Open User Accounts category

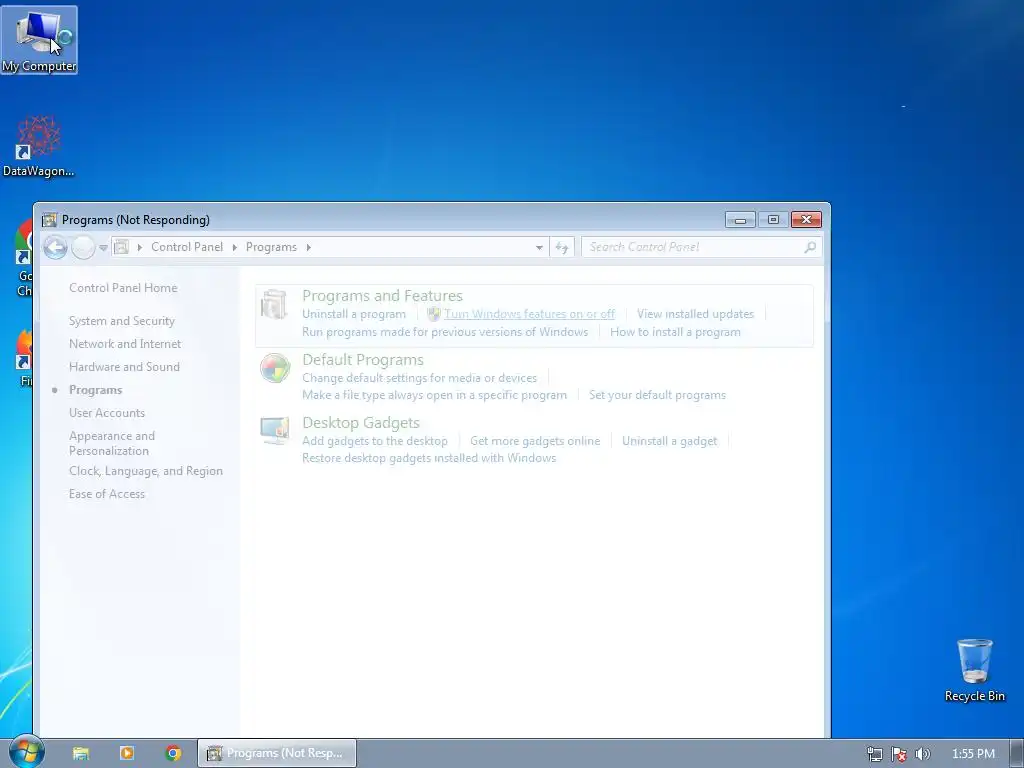click(x=106, y=413)
